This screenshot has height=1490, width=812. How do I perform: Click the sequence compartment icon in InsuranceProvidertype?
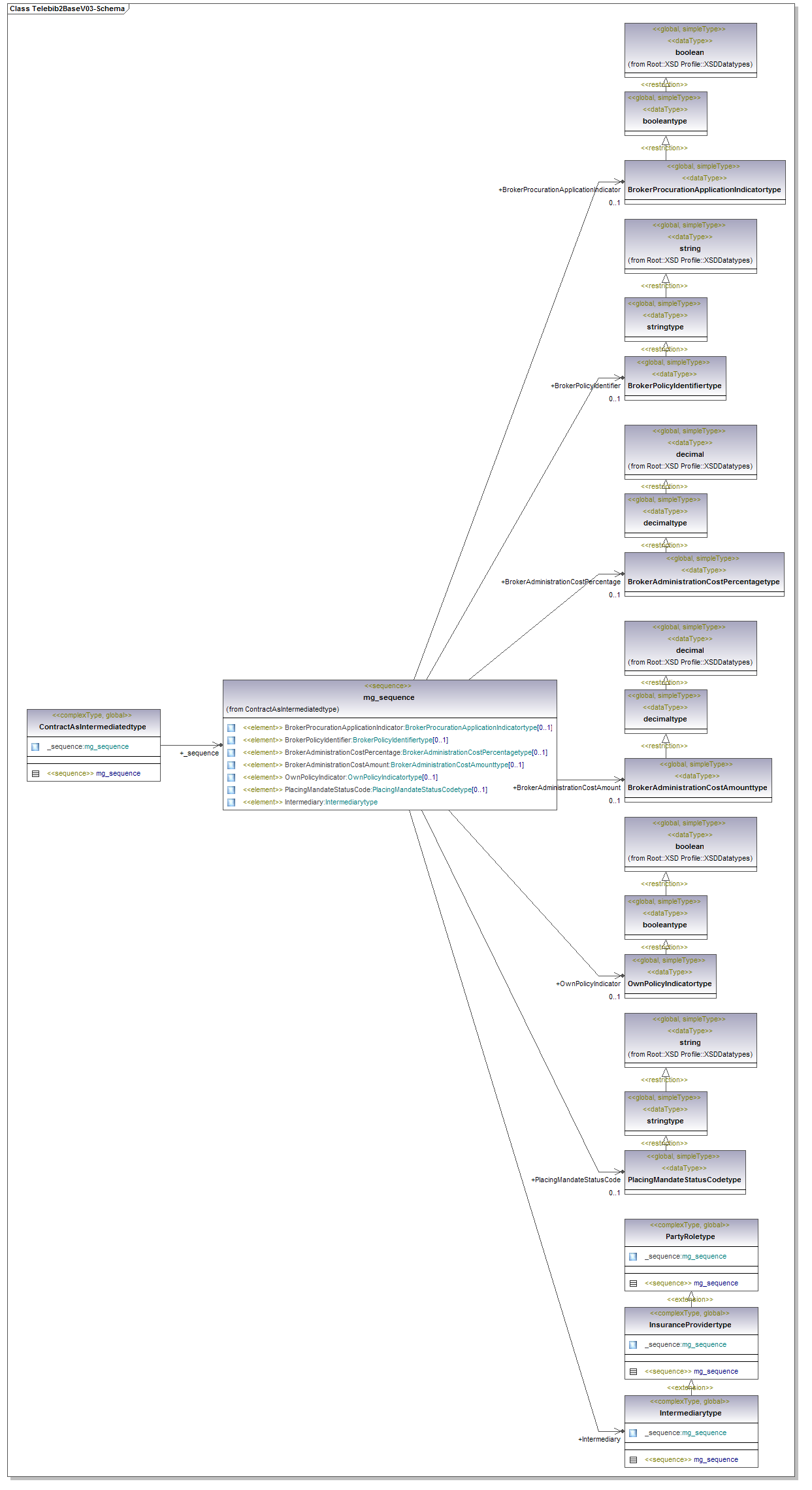coord(633,1372)
